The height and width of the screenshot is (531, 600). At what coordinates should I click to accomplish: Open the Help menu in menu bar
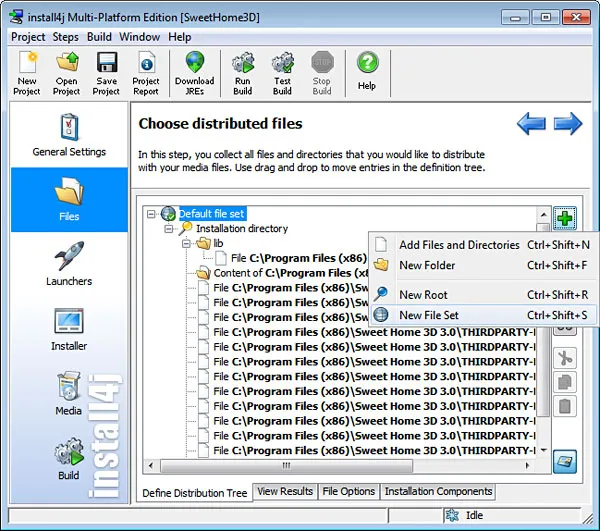[179, 37]
